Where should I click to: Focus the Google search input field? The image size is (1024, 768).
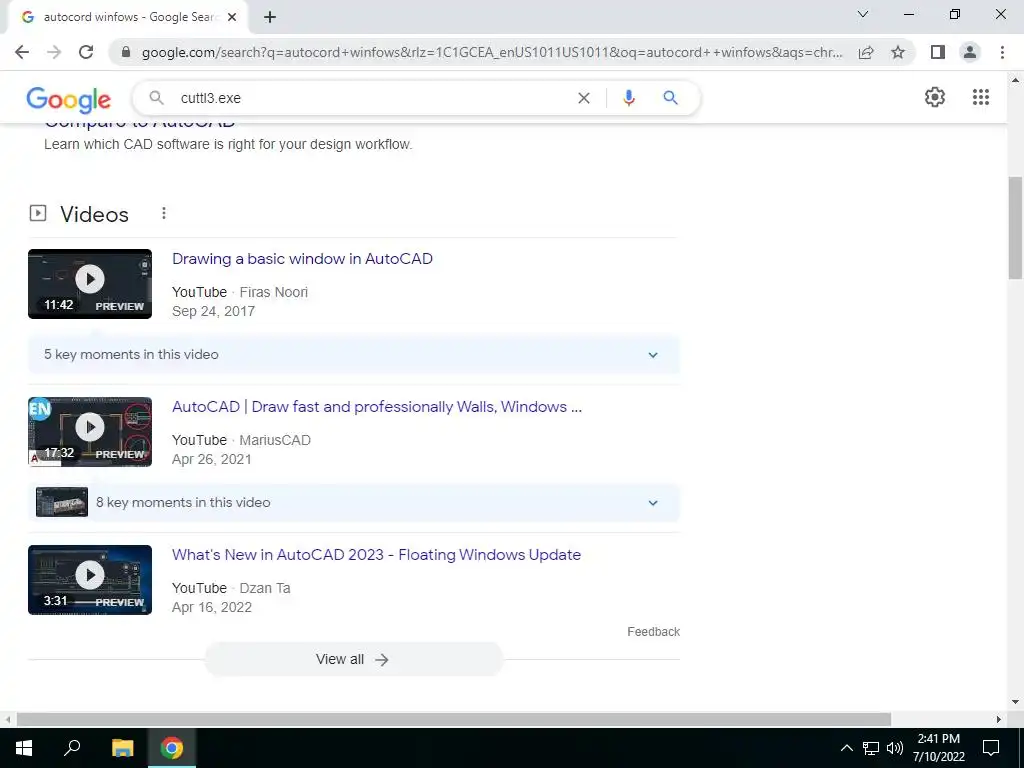click(x=372, y=98)
